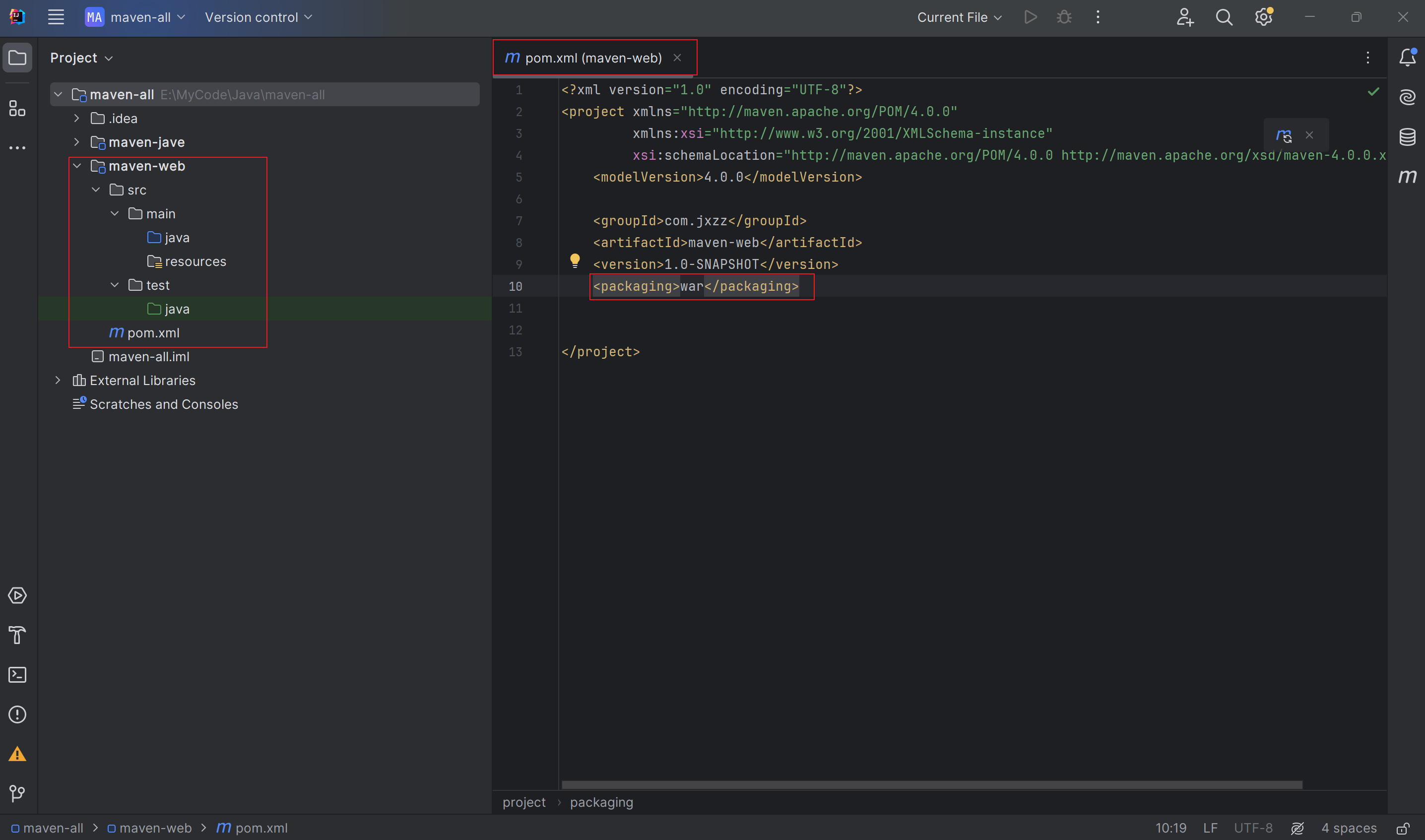
Task: Open the Database tool window
Action: [1408, 136]
